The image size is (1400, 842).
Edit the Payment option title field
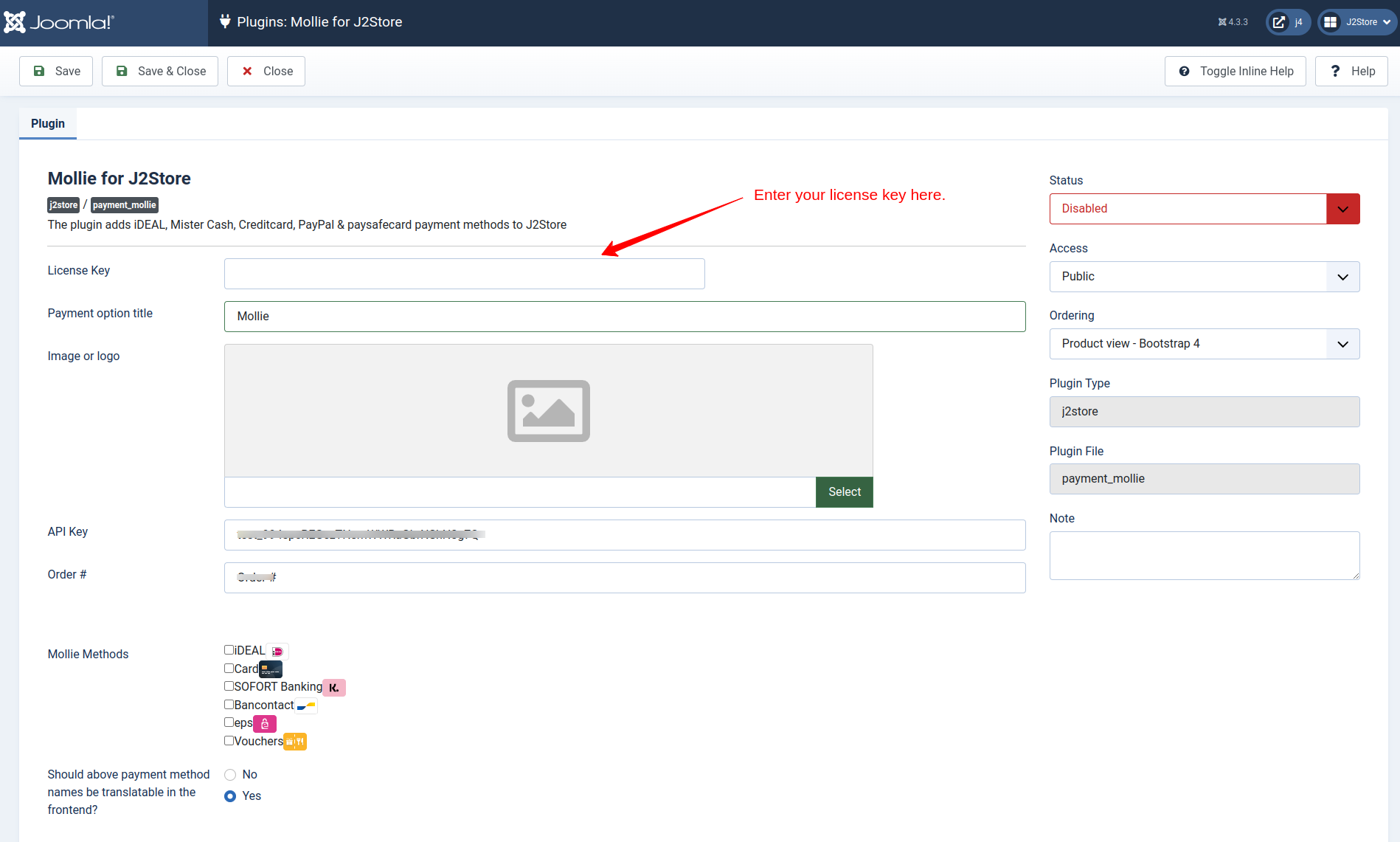625,317
